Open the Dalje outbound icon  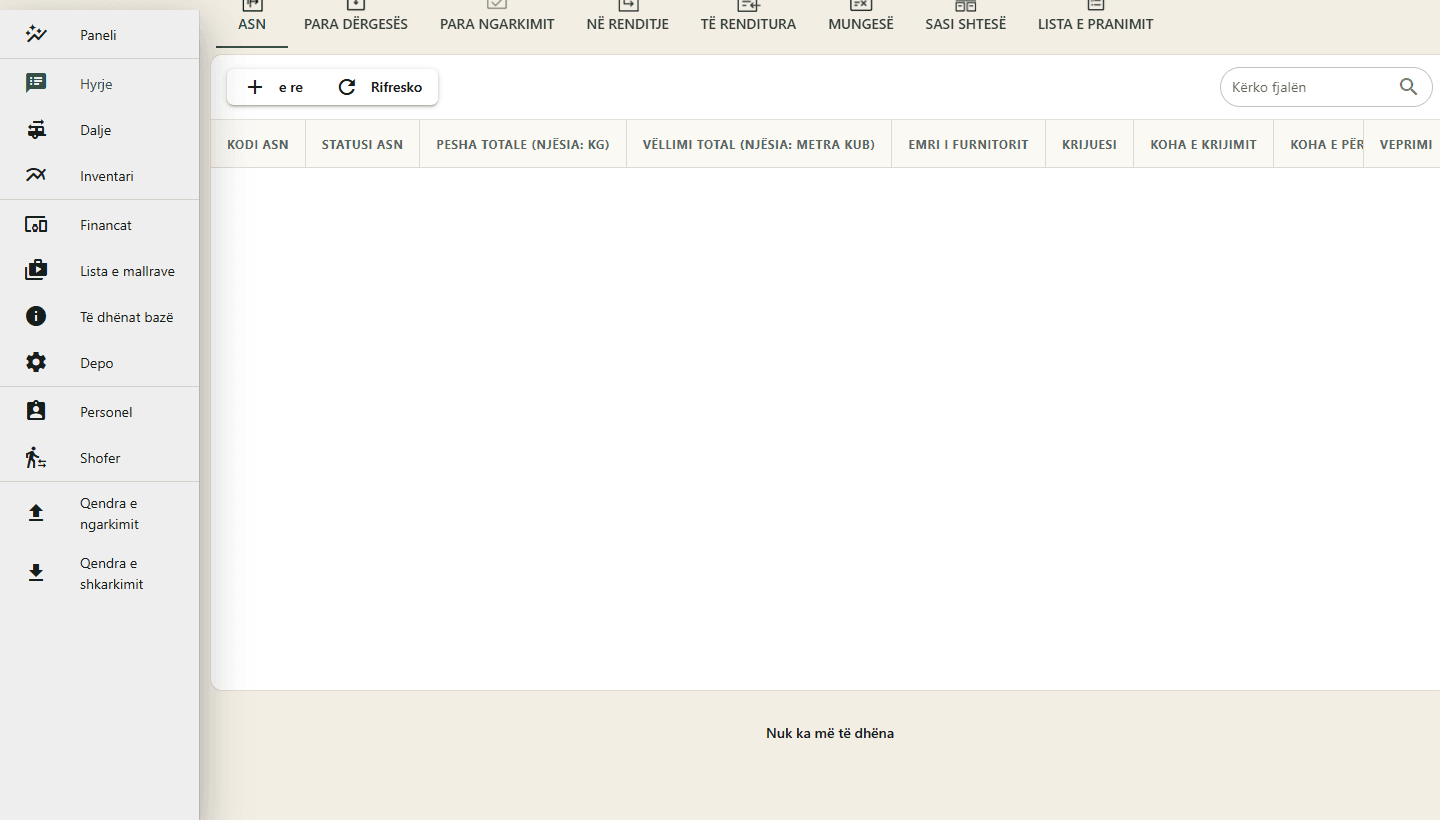(36, 130)
